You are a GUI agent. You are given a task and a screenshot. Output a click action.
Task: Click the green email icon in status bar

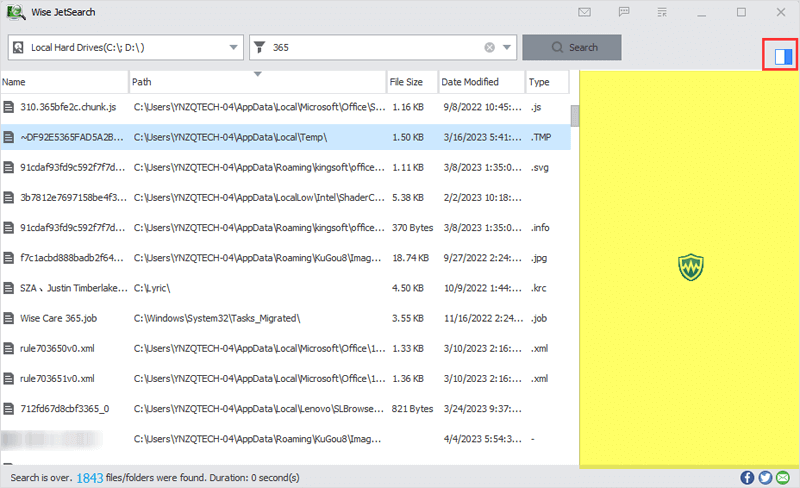pos(783,477)
